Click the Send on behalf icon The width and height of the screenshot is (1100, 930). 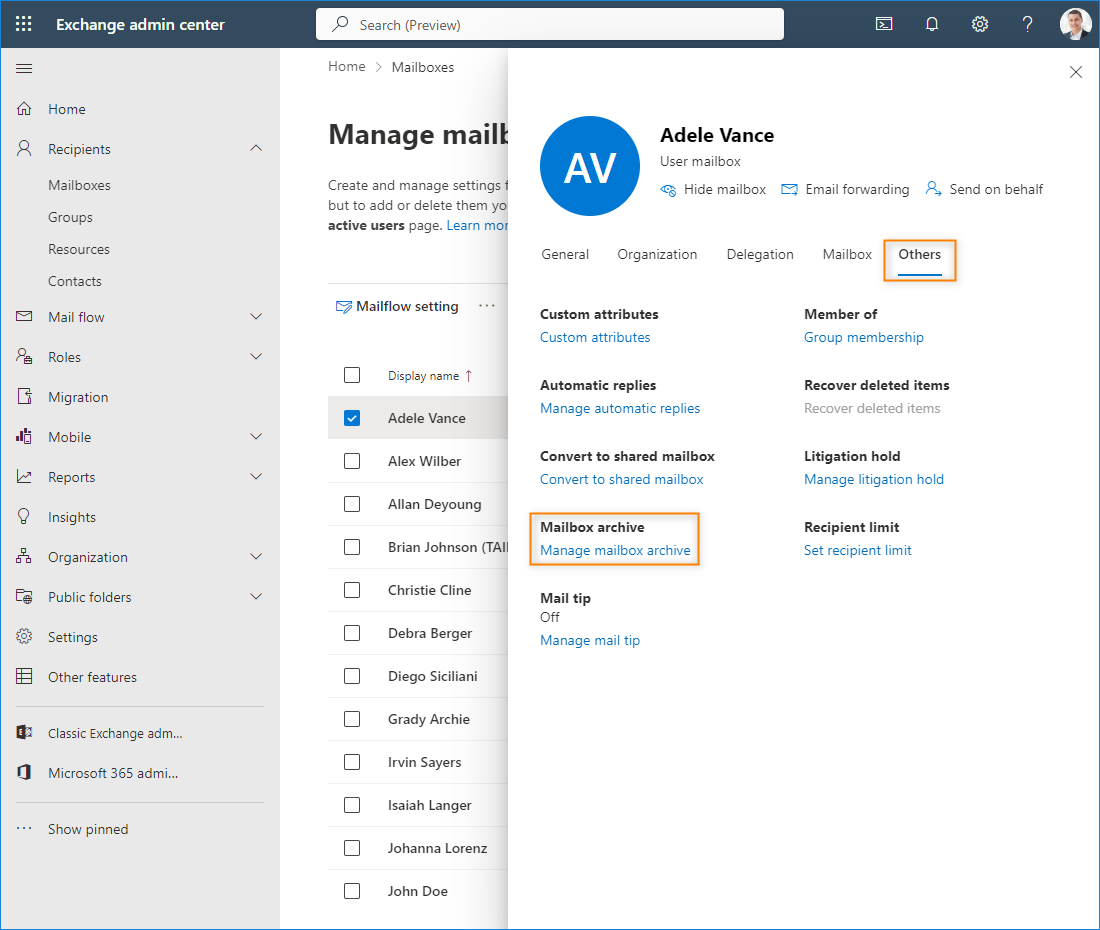point(933,189)
